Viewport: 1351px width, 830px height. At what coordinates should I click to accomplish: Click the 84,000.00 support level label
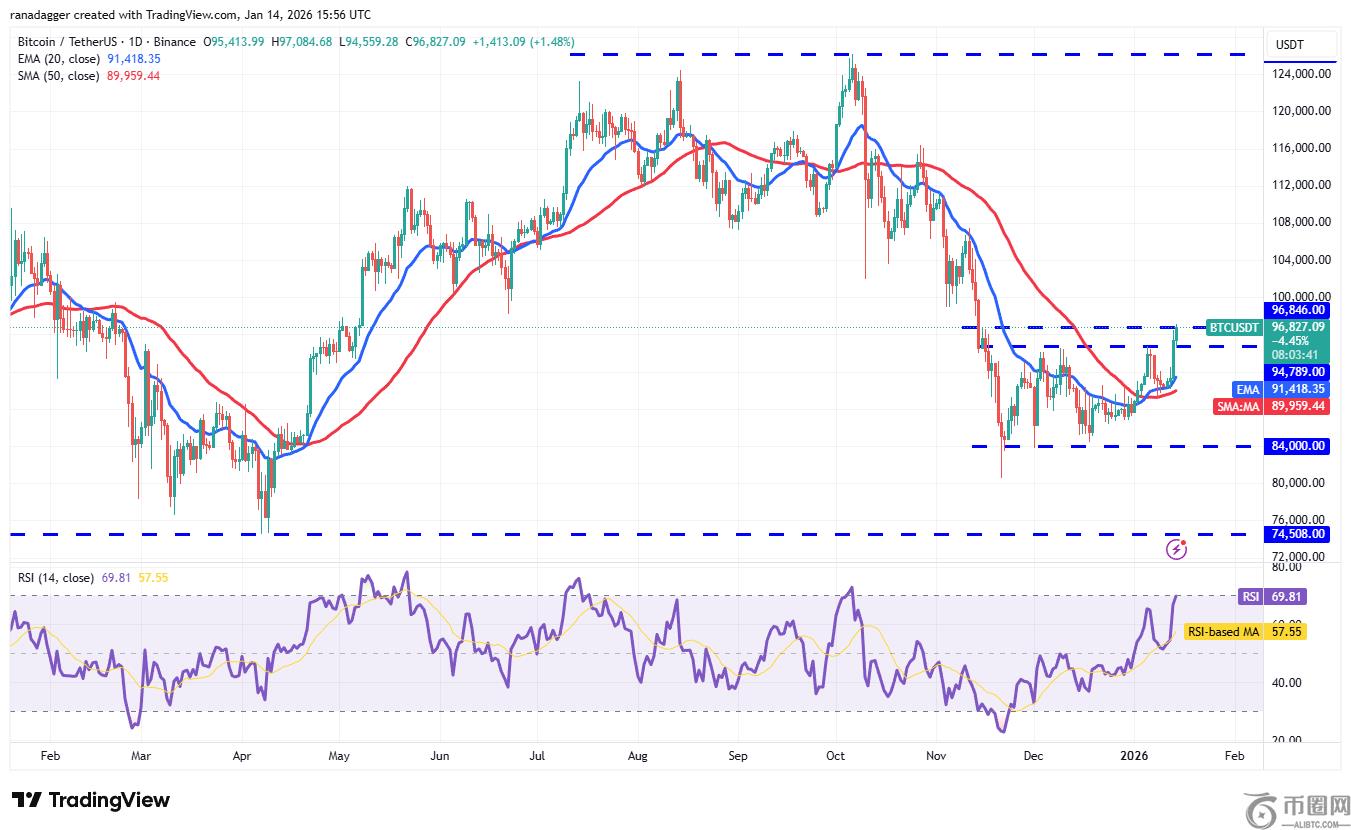pos(1299,446)
